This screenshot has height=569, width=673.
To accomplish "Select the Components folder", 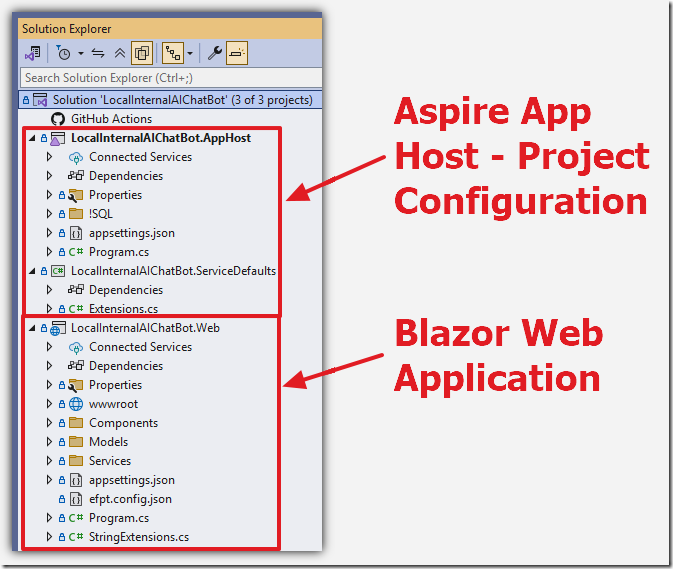I will click(x=124, y=423).
